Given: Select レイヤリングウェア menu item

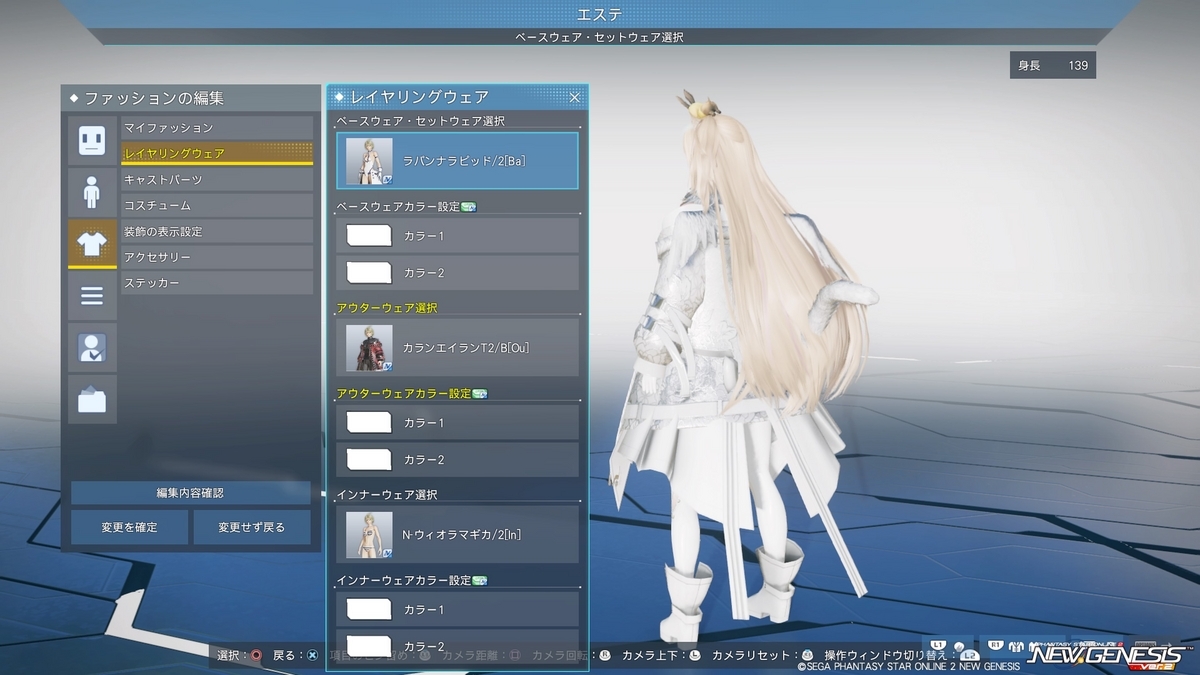Looking at the screenshot, I should click(217, 154).
